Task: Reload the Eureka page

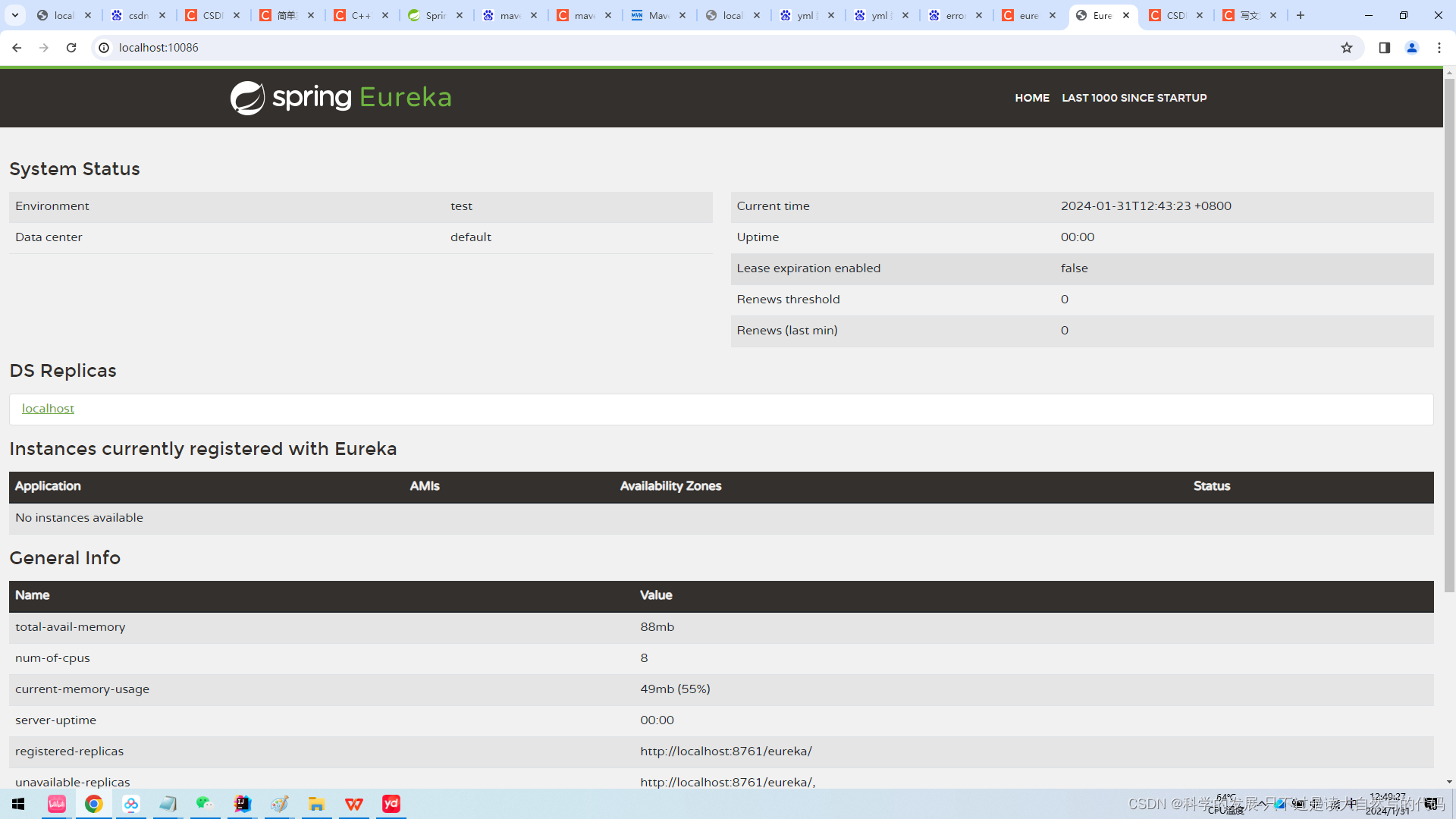Action: tap(71, 48)
